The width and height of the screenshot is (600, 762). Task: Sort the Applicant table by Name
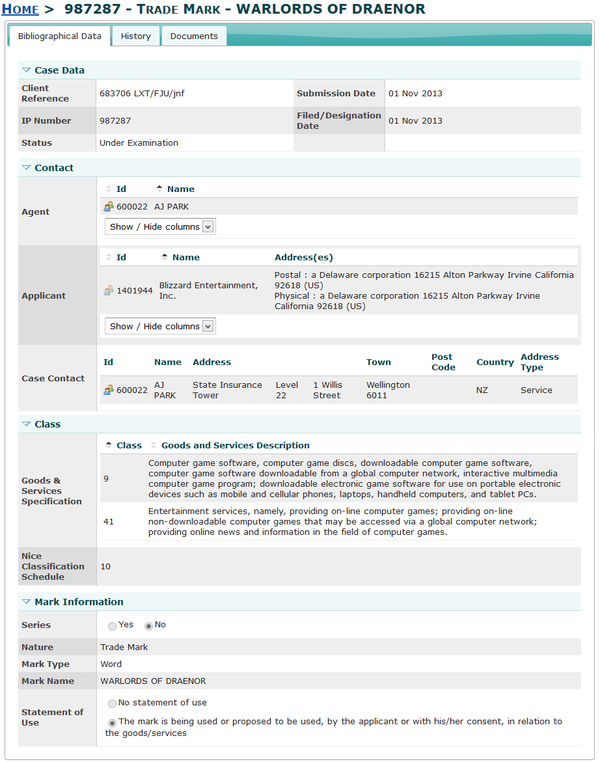(x=186, y=257)
